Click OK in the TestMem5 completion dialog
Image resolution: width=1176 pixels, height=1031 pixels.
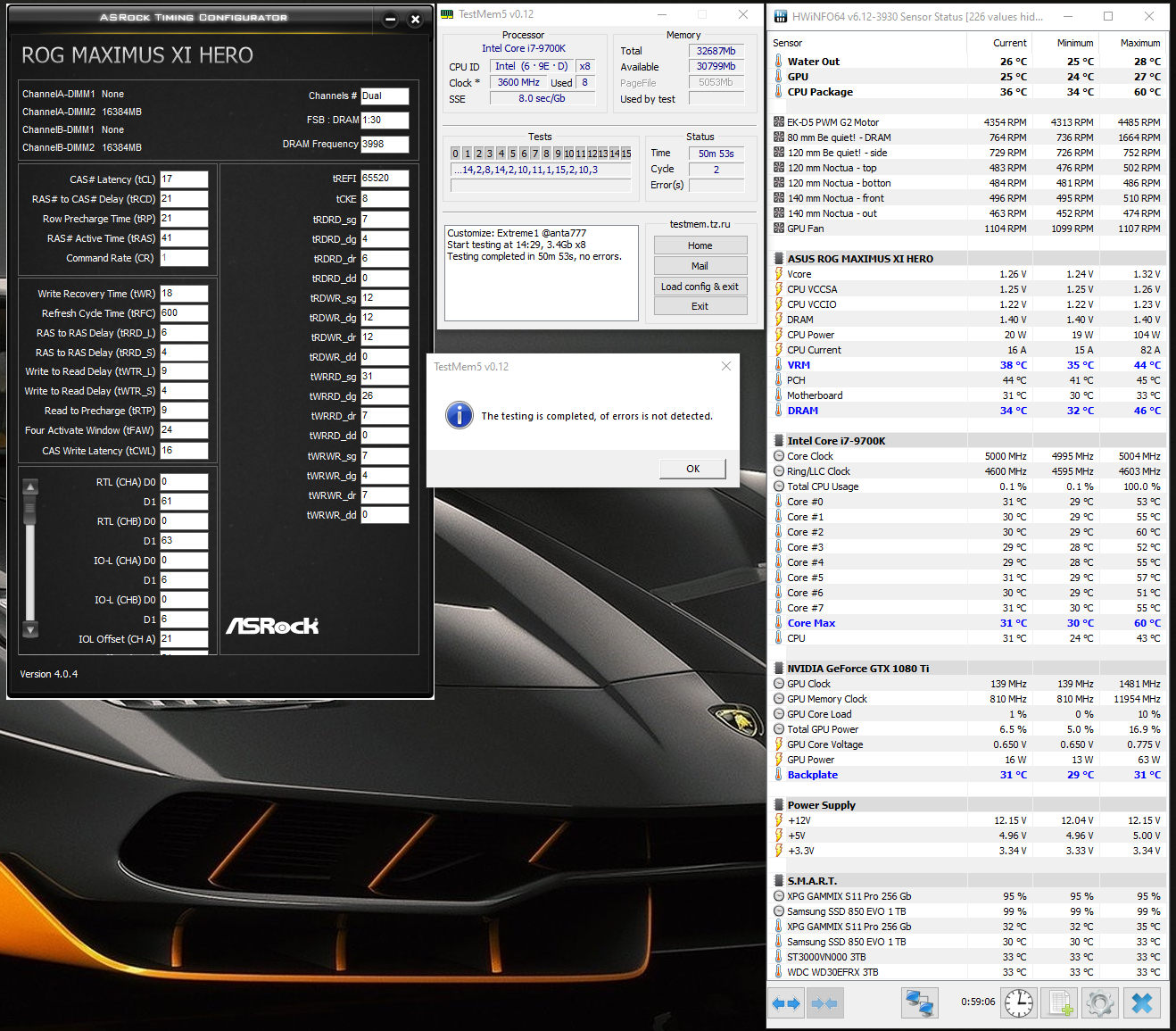pyautogui.click(x=692, y=469)
